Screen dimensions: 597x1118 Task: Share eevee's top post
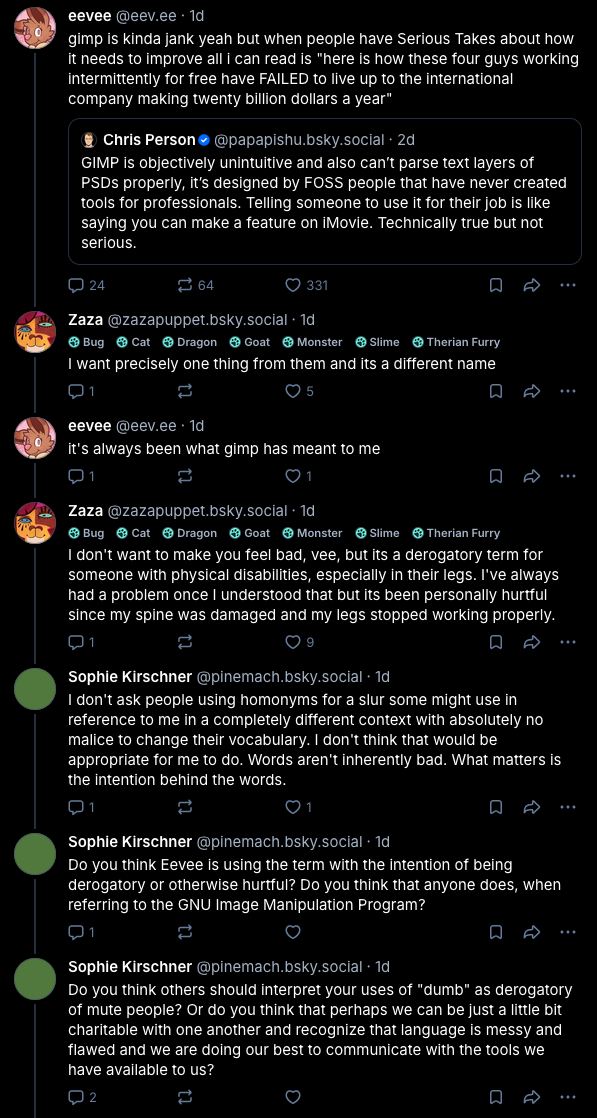(531, 285)
